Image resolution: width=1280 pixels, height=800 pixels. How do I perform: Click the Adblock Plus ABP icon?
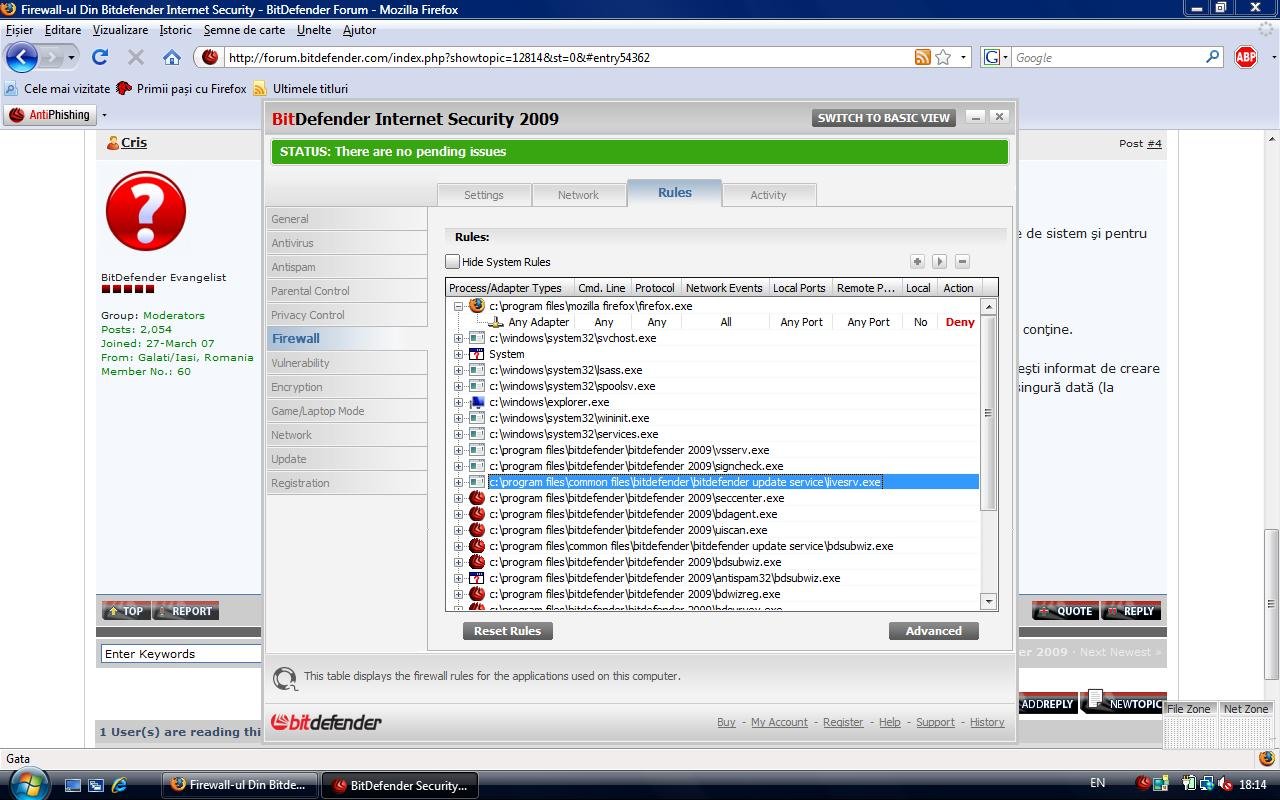(1246, 57)
